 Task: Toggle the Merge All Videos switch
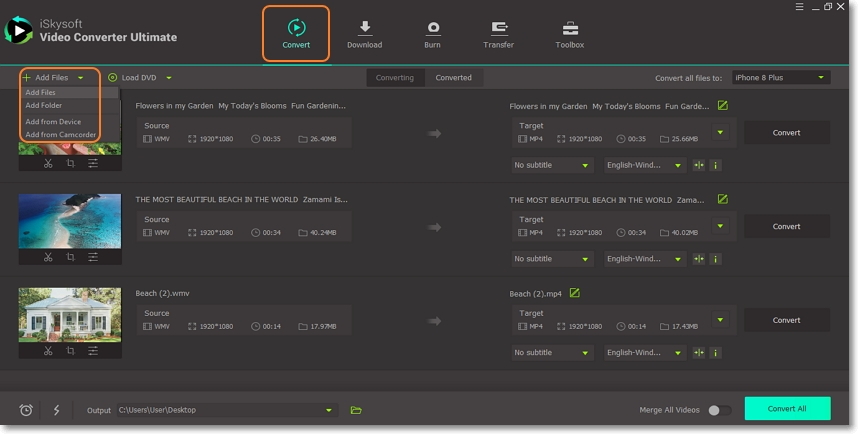(x=718, y=410)
